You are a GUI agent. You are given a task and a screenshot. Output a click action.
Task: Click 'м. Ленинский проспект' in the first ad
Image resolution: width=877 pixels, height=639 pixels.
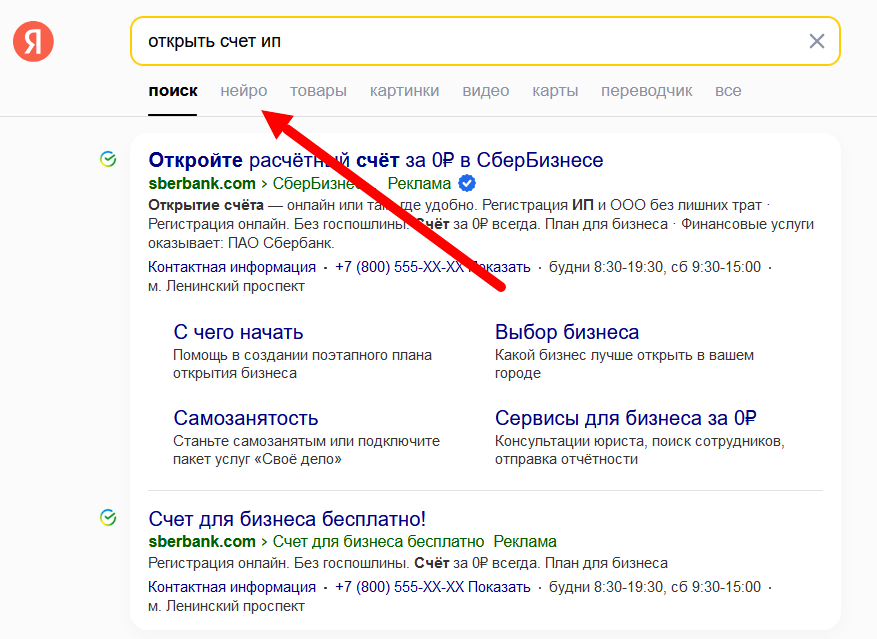[227, 286]
